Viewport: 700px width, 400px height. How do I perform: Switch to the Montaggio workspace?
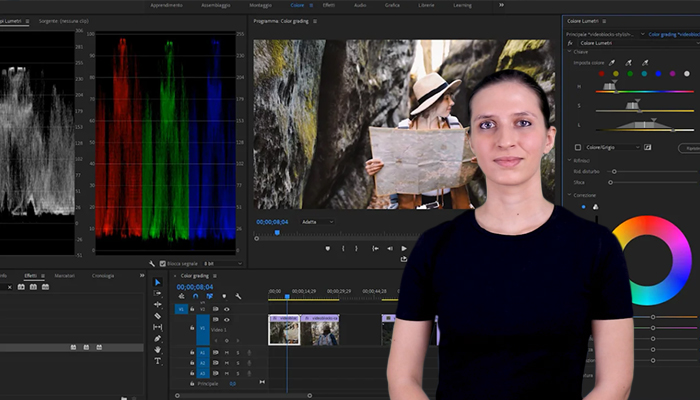pos(260,5)
